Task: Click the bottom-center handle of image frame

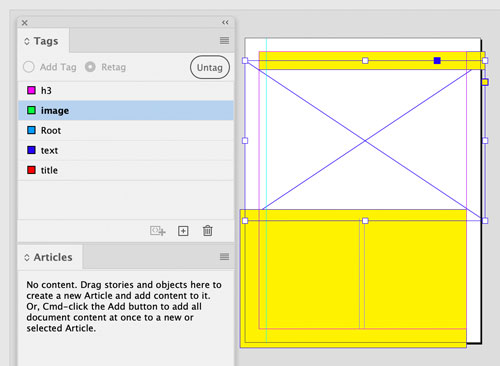Action: click(x=365, y=221)
